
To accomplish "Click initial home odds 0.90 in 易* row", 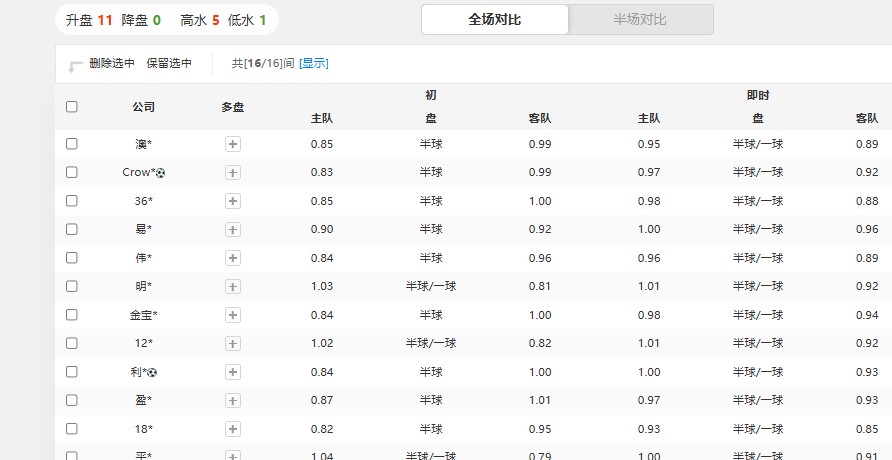I will pyautogui.click(x=322, y=229).
